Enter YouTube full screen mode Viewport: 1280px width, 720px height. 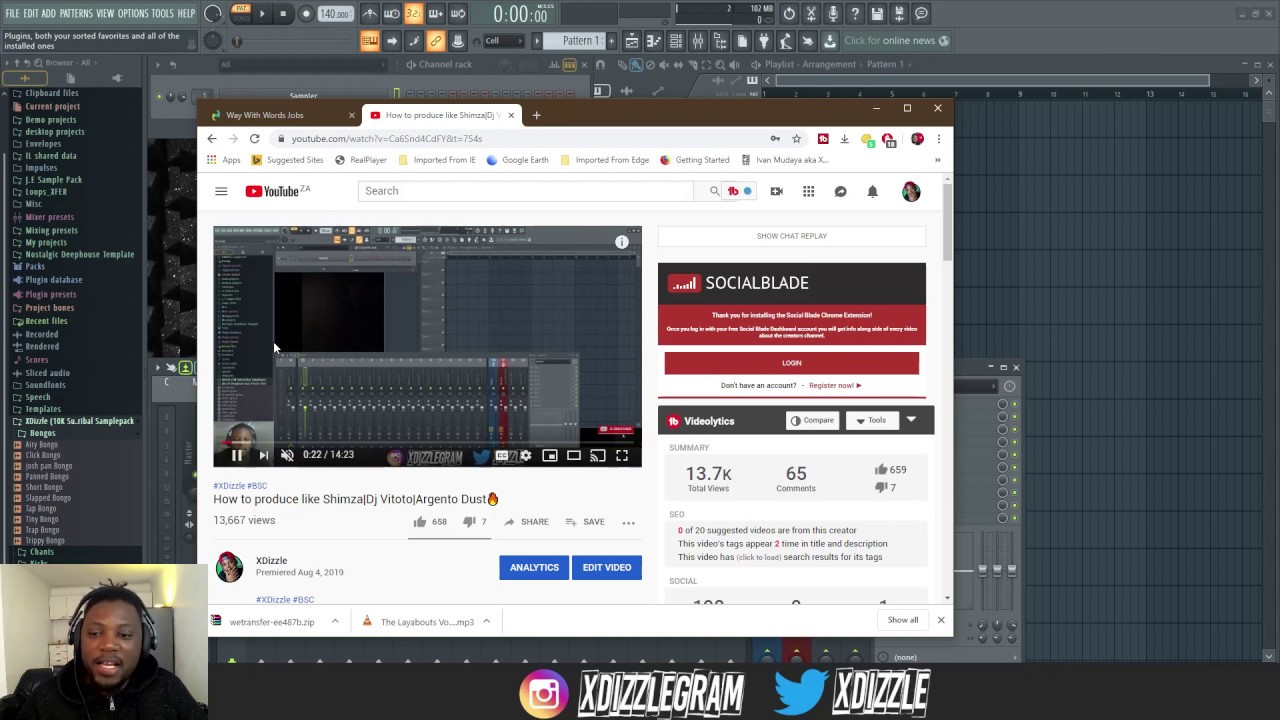click(622, 456)
